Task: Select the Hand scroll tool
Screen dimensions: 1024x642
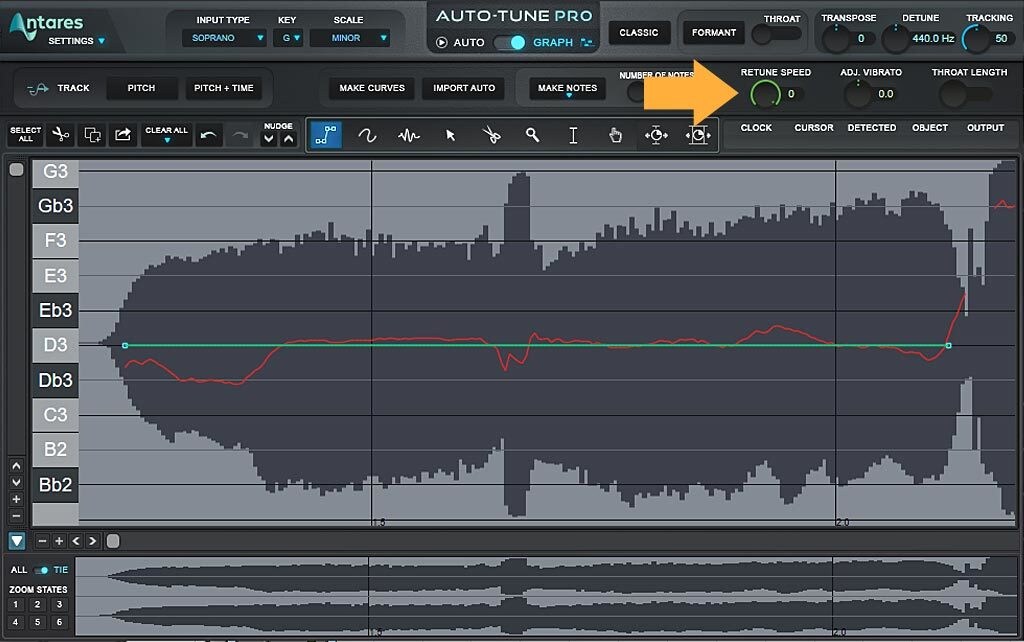Action: [x=615, y=135]
